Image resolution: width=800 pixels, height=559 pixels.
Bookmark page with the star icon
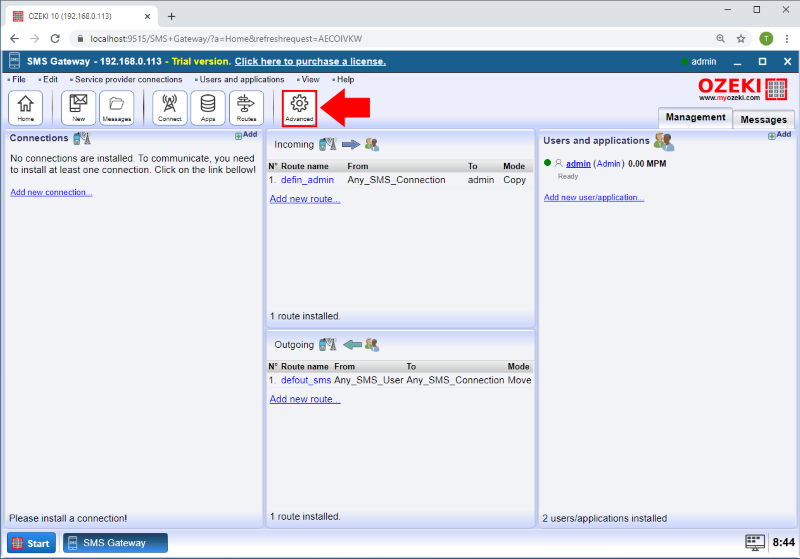pyautogui.click(x=741, y=39)
